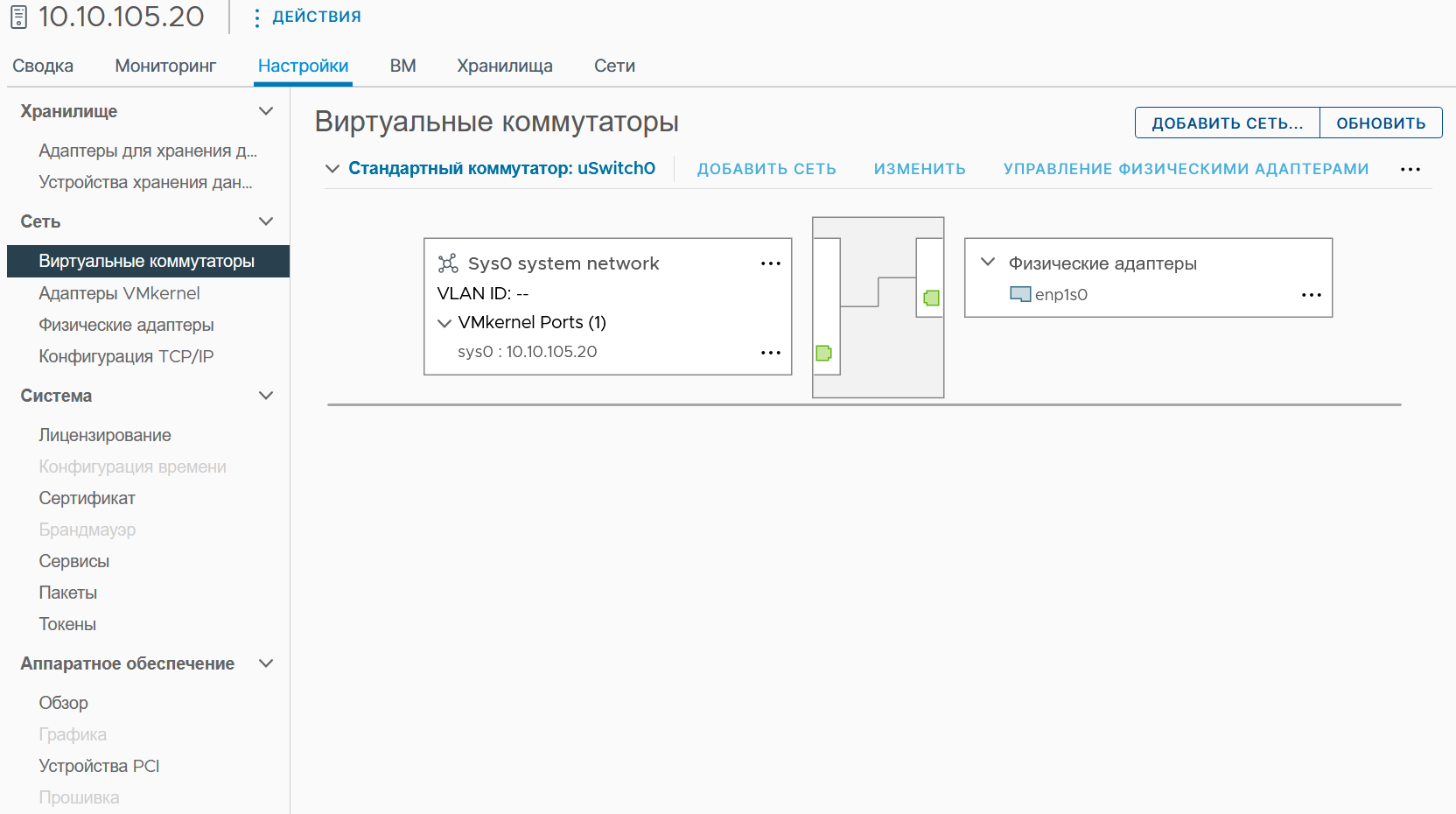Click ДОБАВИТЬ СЕТЬ link for uSwitch0
This screenshot has height=814, width=1456.
tap(766, 169)
